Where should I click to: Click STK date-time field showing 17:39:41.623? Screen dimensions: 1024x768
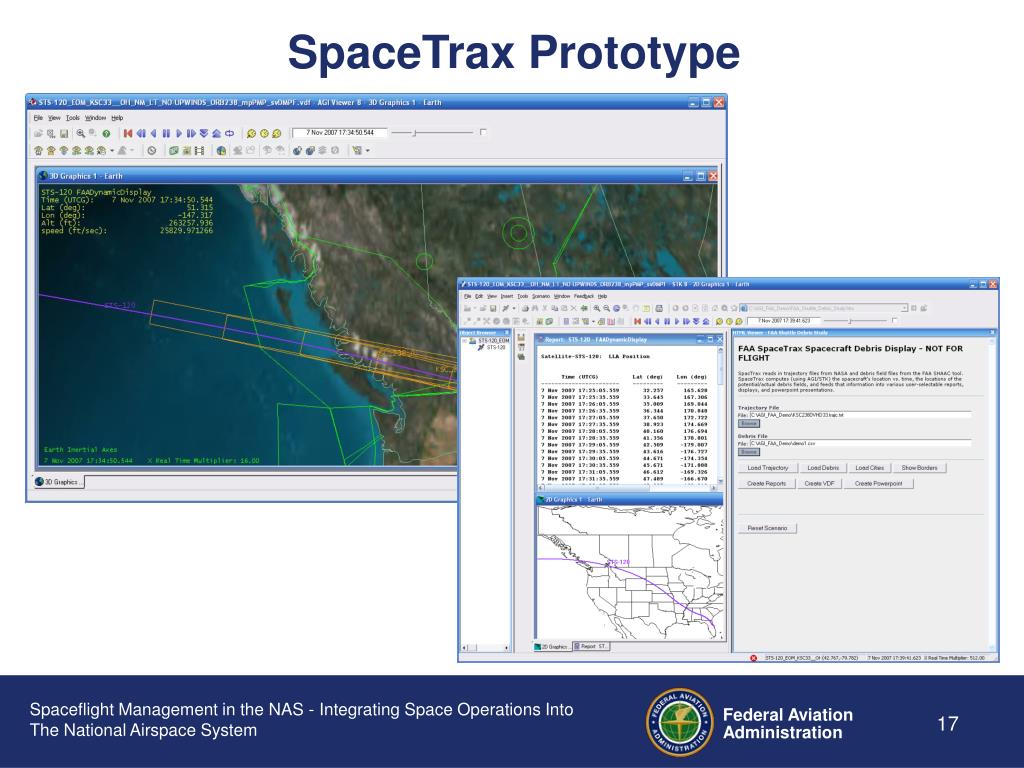point(782,321)
